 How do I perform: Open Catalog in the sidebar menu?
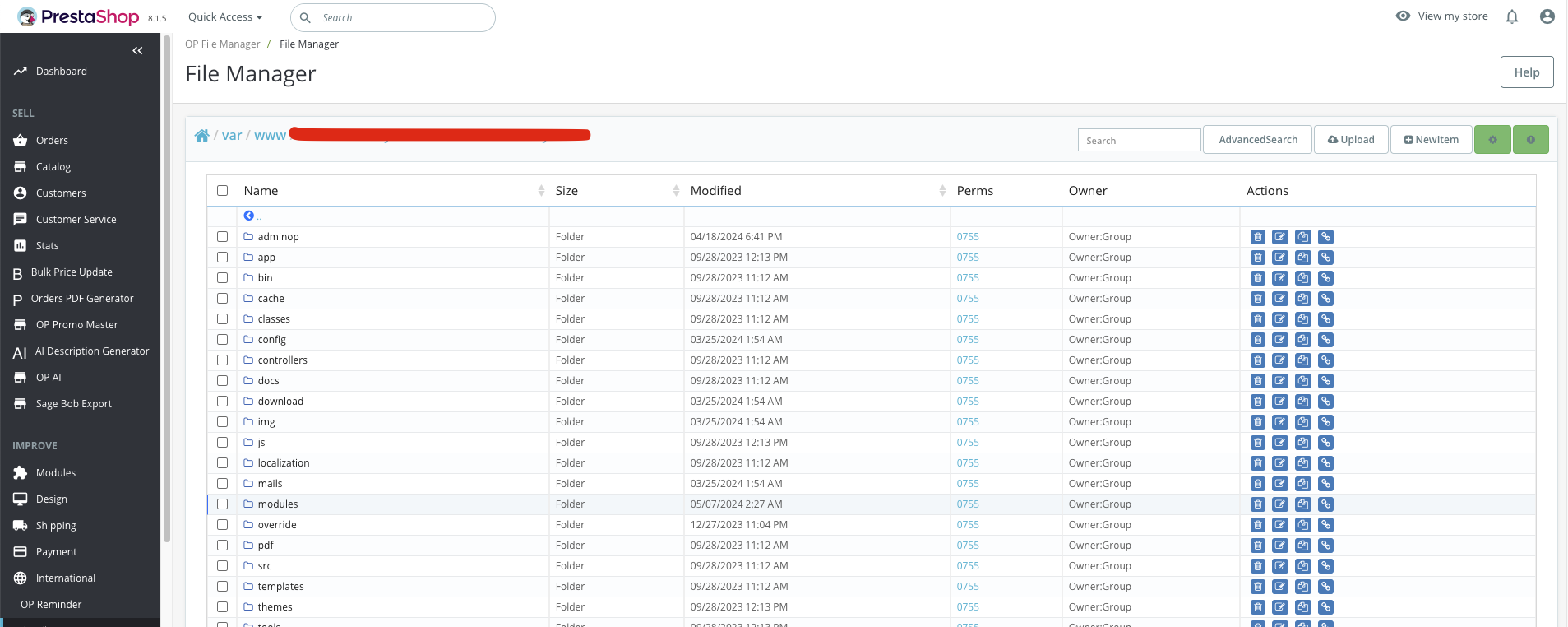(53, 167)
